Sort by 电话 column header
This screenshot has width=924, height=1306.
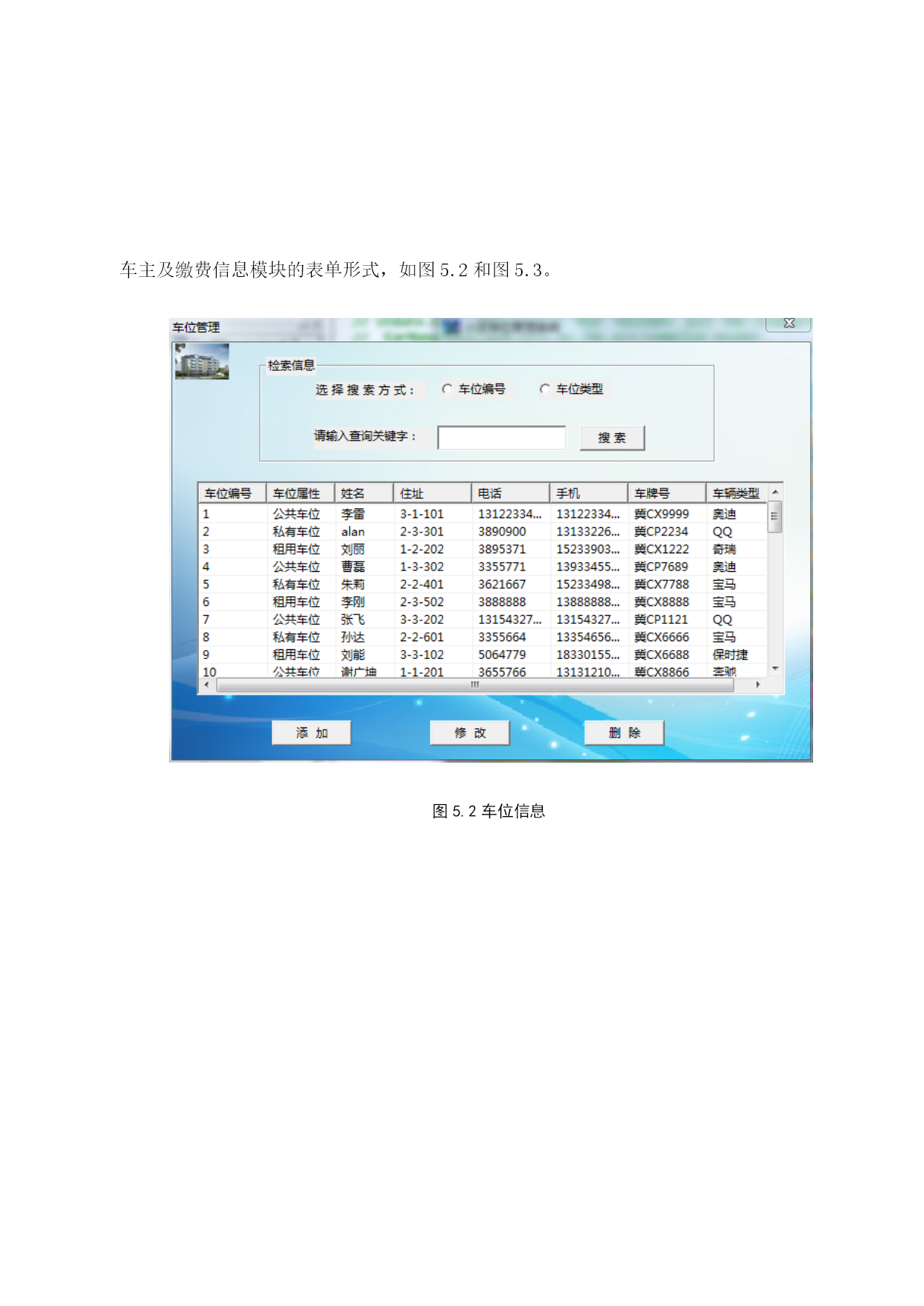[511, 493]
